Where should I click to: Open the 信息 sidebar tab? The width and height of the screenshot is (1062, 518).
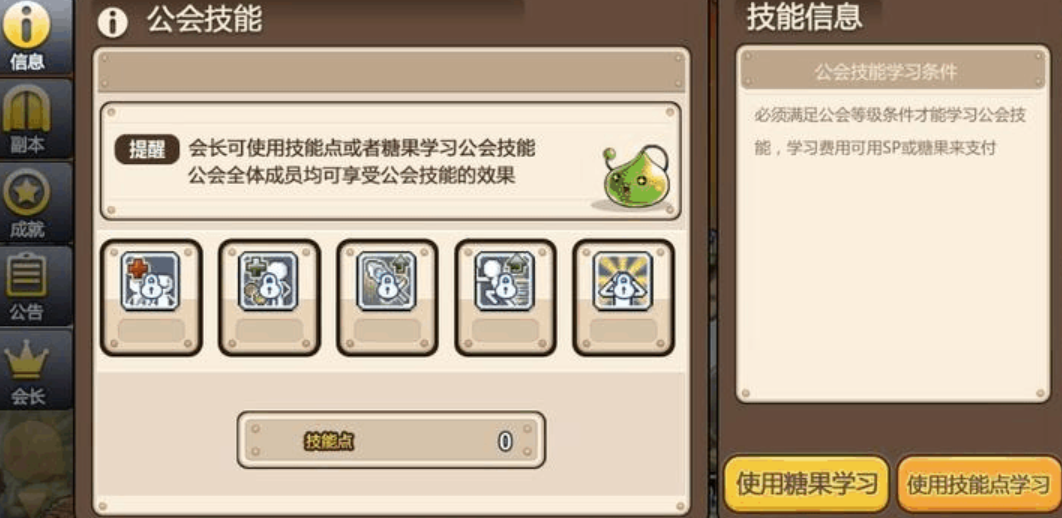pos(28,37)
